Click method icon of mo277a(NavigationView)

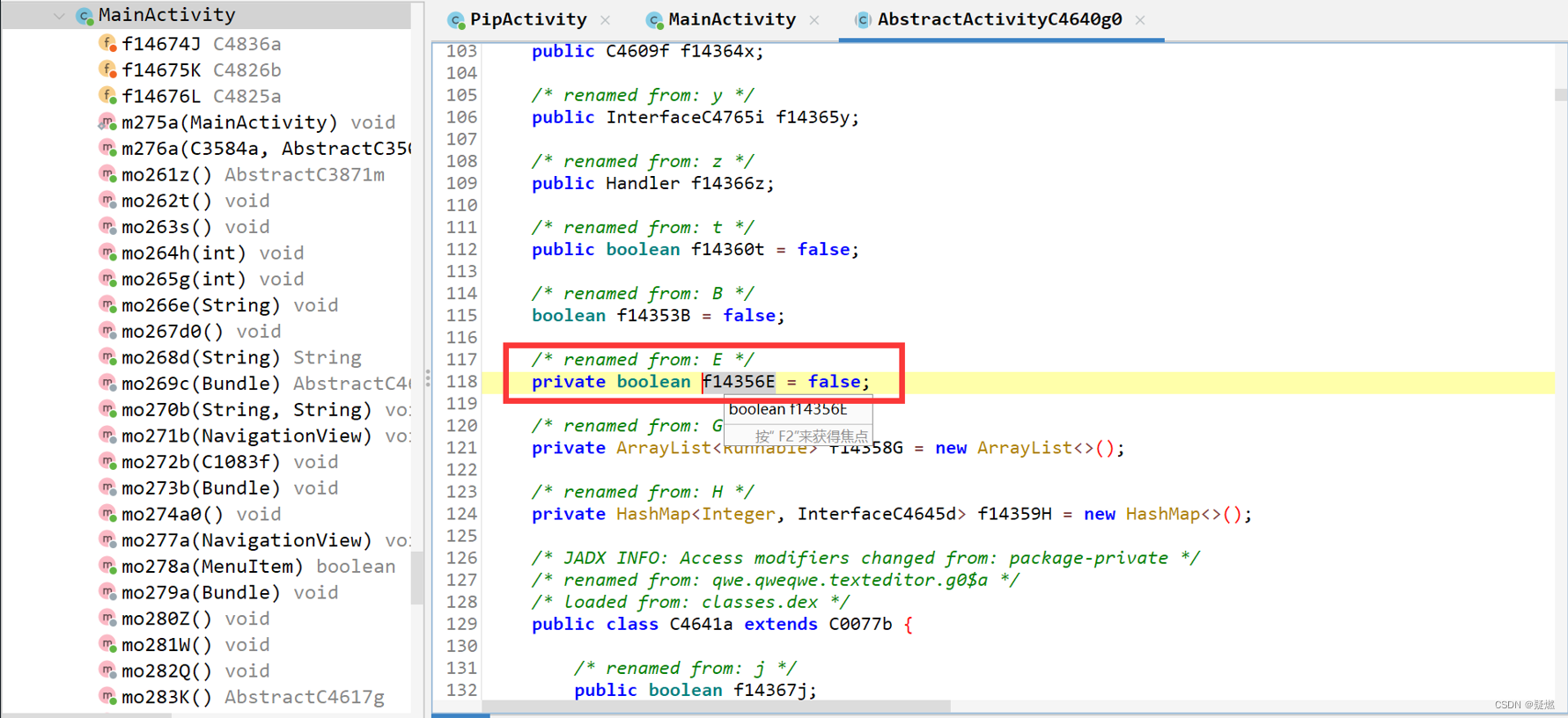click(107, 539)
